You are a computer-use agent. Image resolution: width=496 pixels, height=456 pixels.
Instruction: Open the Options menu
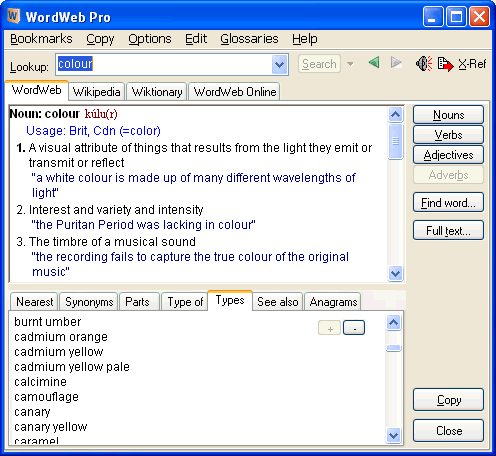(150, 39)
